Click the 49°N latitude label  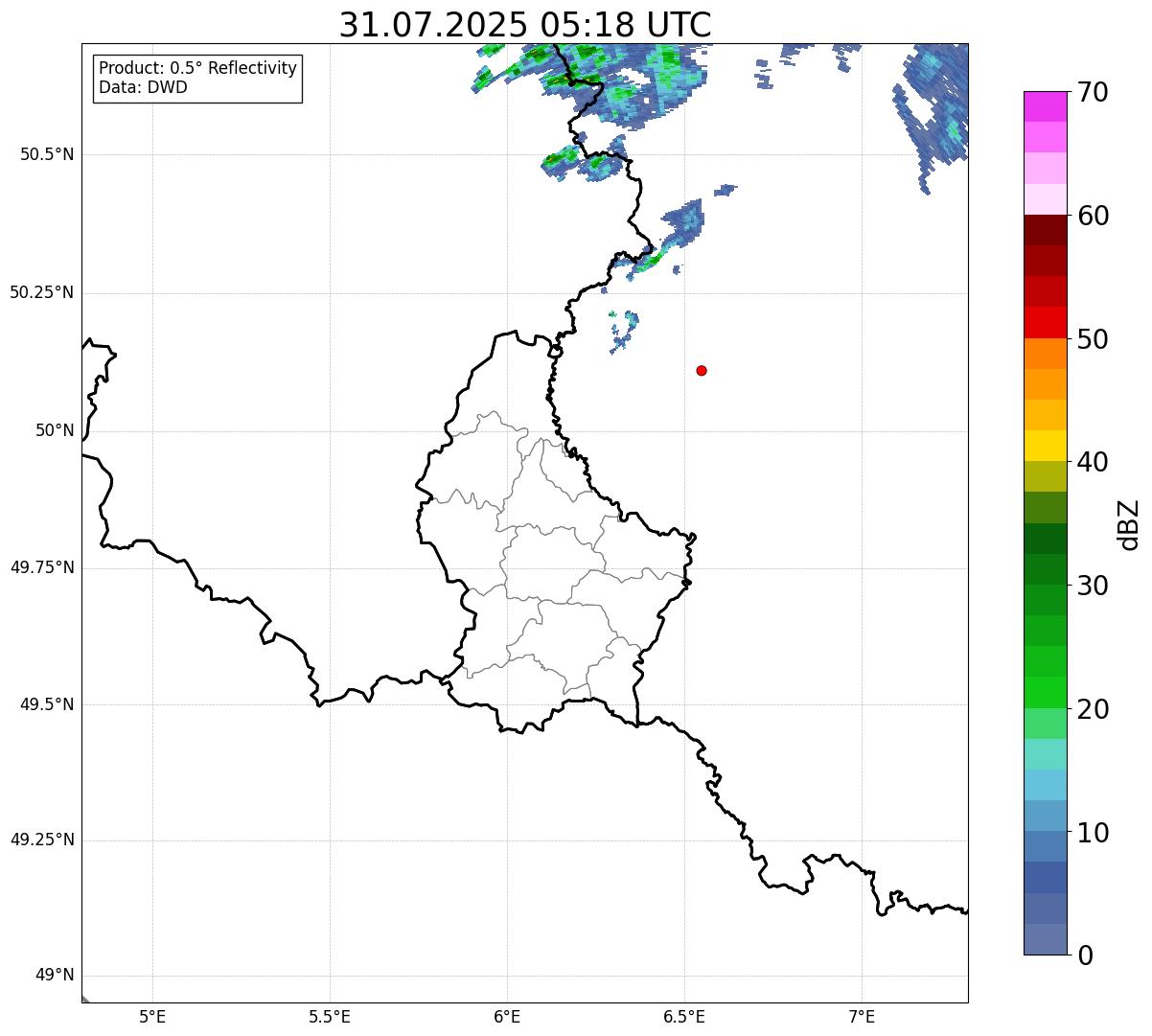coord(55,975)
